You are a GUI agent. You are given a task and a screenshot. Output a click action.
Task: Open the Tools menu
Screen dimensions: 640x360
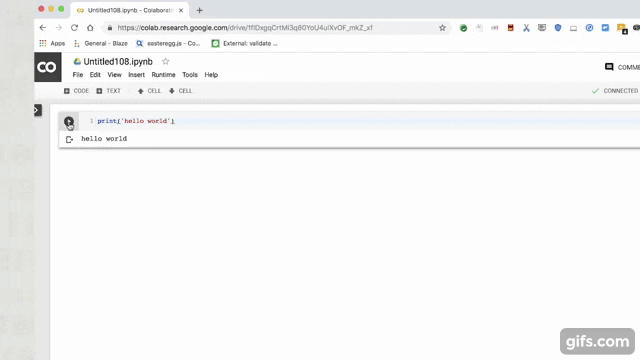pyautogui.click(x=190, y=75)
